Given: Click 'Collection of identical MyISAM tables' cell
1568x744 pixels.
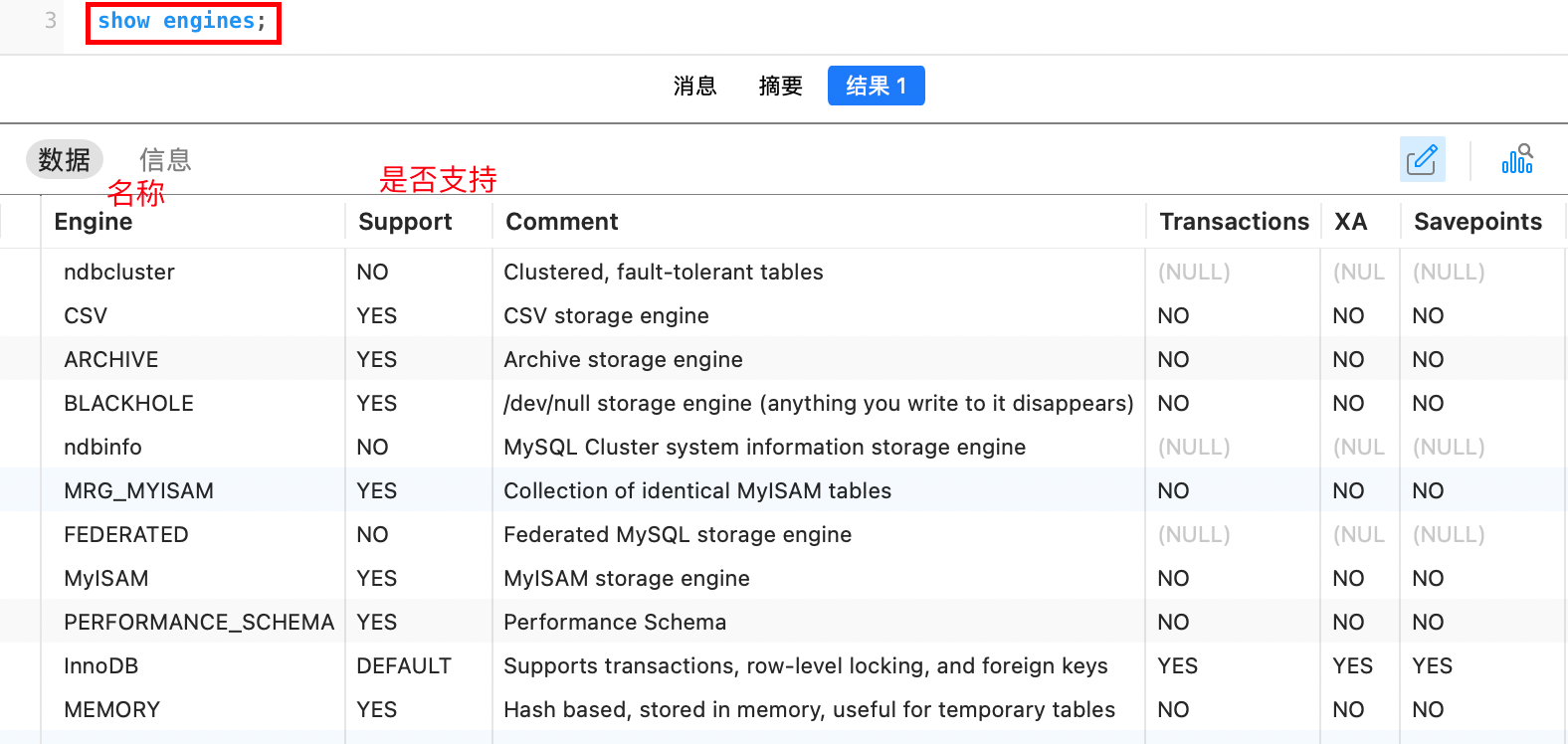Looking at the screenshot, I should pos(697,490).
